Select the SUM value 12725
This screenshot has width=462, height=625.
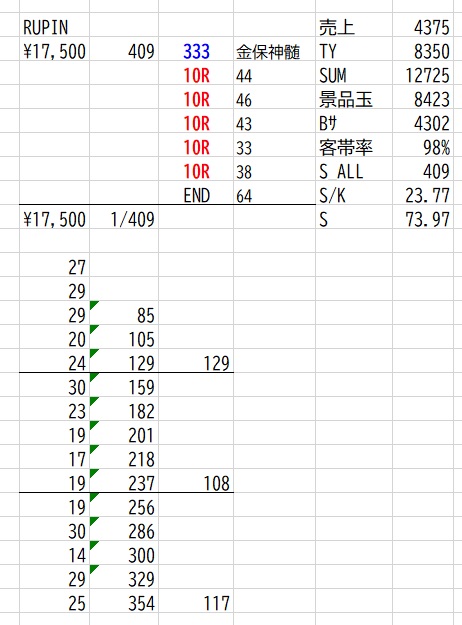[423, 75]
